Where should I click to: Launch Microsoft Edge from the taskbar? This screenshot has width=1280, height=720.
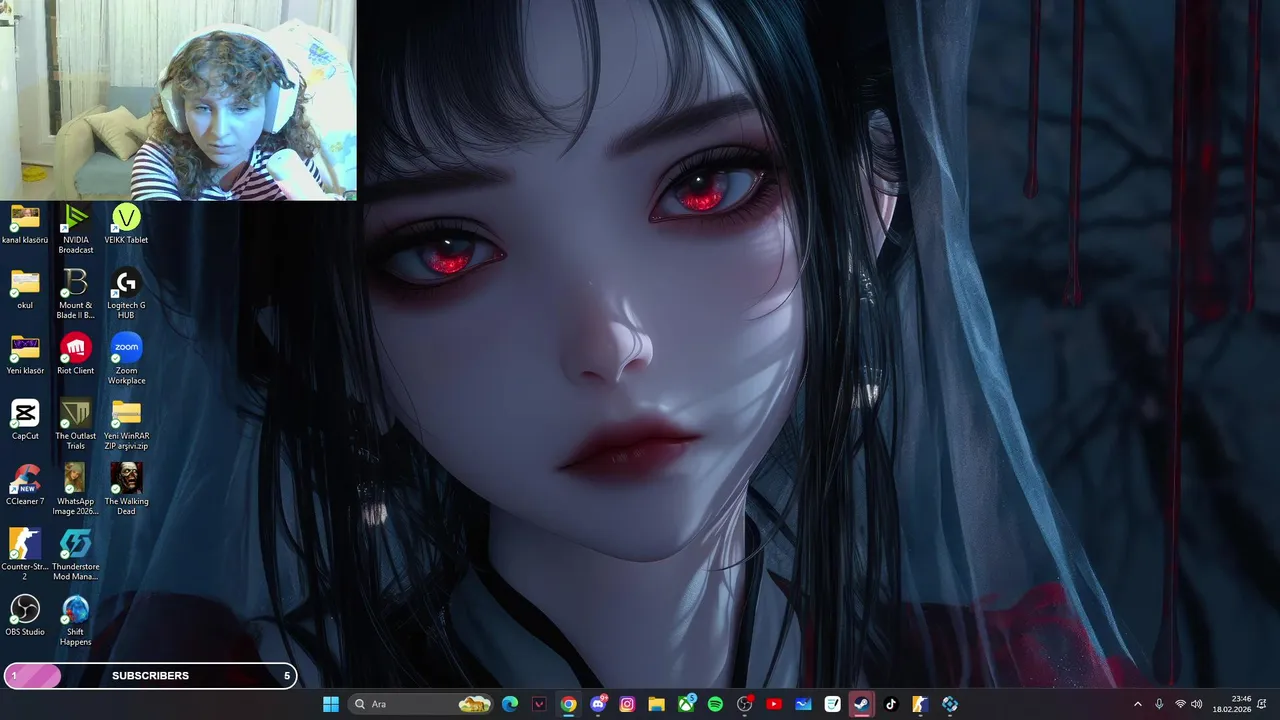tap(510, 704)
